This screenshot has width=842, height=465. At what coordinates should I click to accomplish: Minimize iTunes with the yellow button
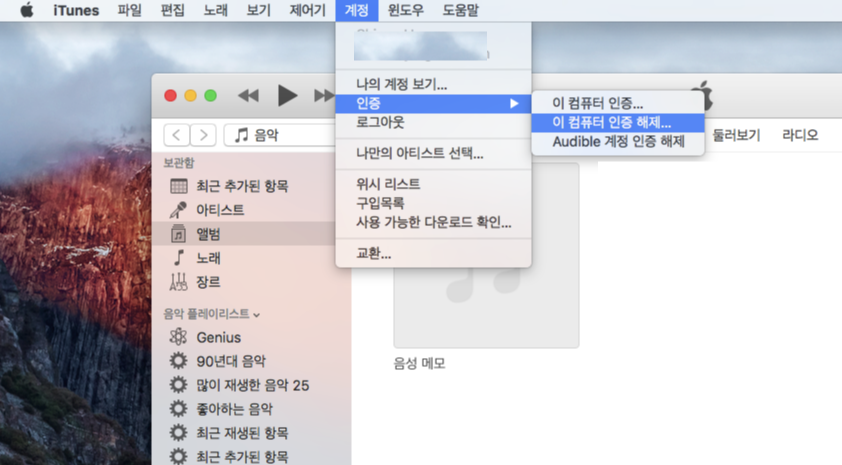coord(191,96)
